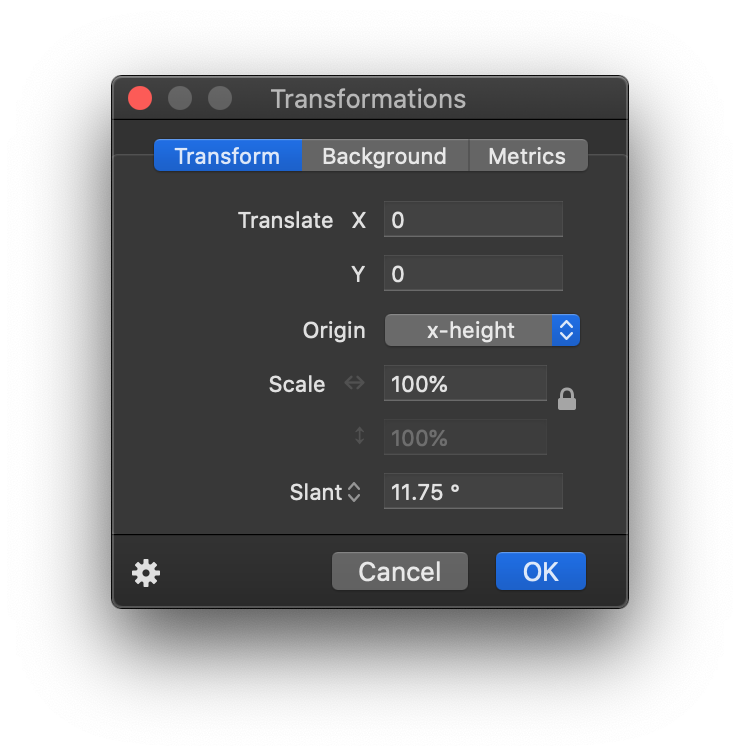Screen dimensions: 740x756
Task: Expand the Origin x-height dropdown
Action: 469,330
